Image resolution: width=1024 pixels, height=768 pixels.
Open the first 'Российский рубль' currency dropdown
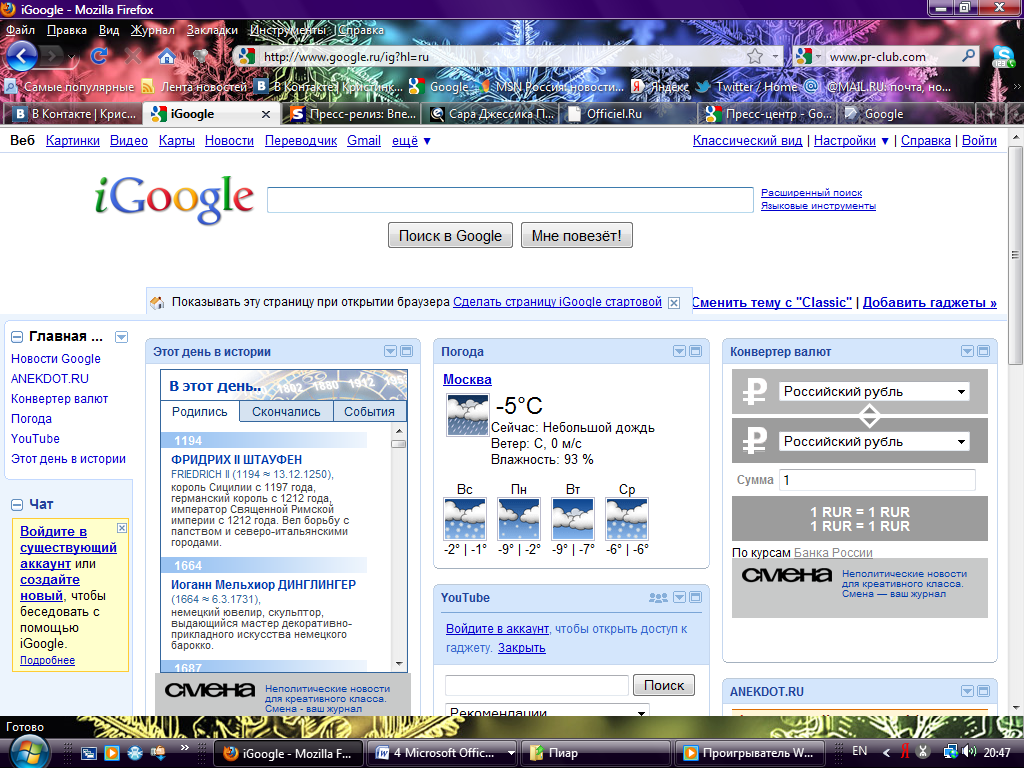(874, 392)
